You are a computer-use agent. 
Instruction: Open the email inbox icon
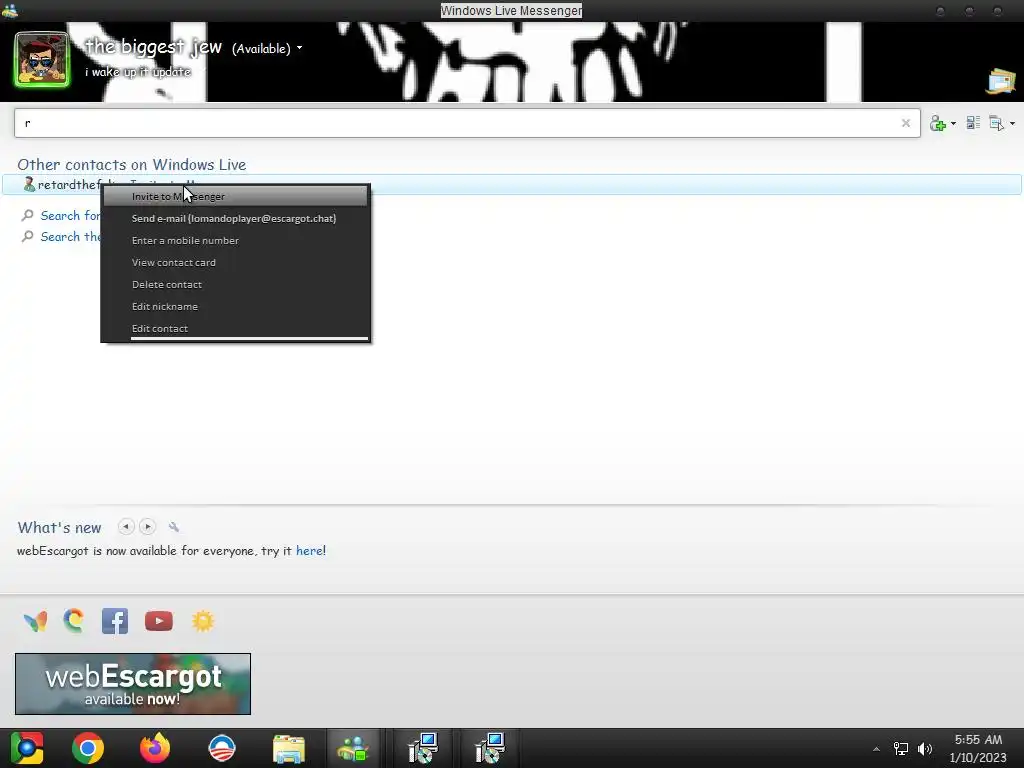pyautogui.click(x=1001, y=81)
